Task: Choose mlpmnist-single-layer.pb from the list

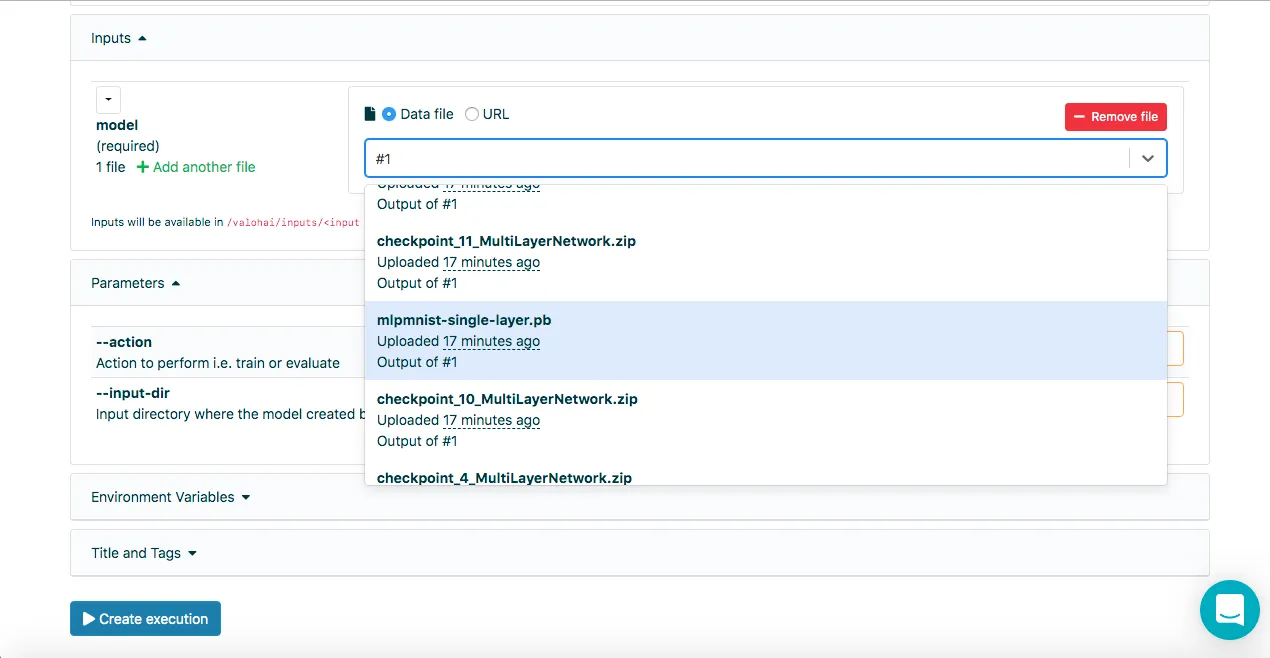Action: [x=765, y=341]
